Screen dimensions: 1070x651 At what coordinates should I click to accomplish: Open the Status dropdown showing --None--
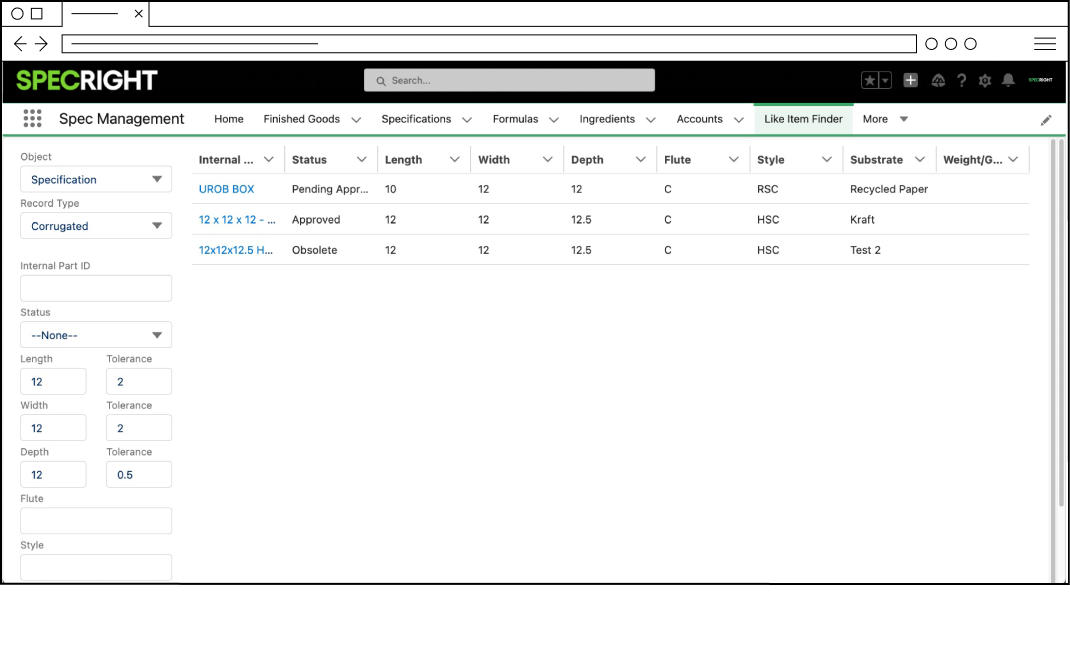pos(95,334)
